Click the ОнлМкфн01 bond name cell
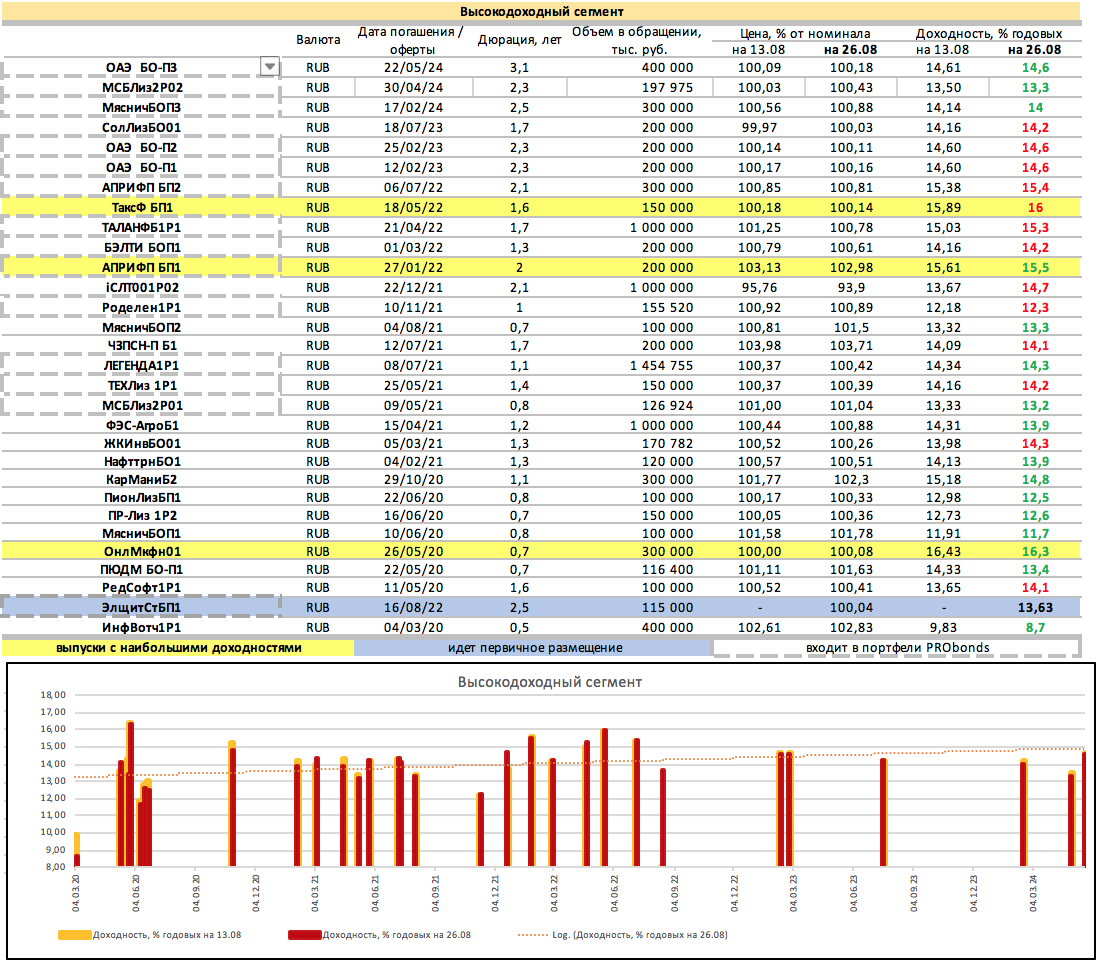The width and height of the screenshot is (1100, 962). coord(141,550)
